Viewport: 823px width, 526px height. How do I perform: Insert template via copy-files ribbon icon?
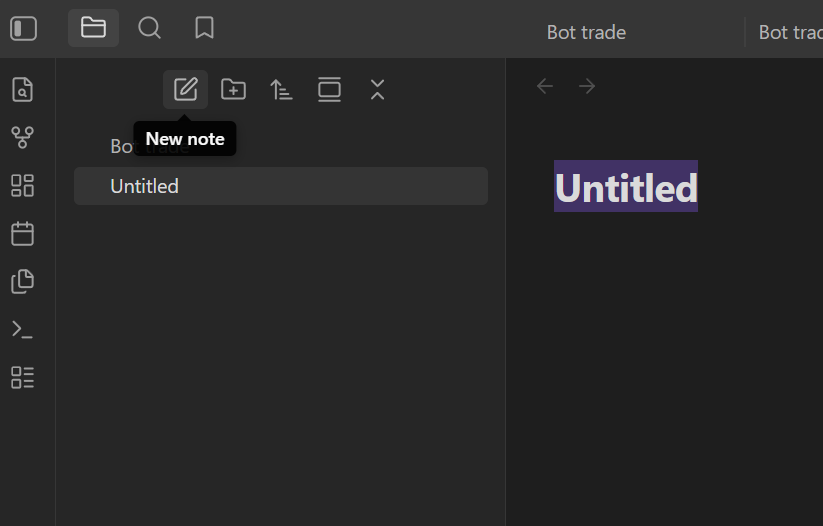click(23, 281)
